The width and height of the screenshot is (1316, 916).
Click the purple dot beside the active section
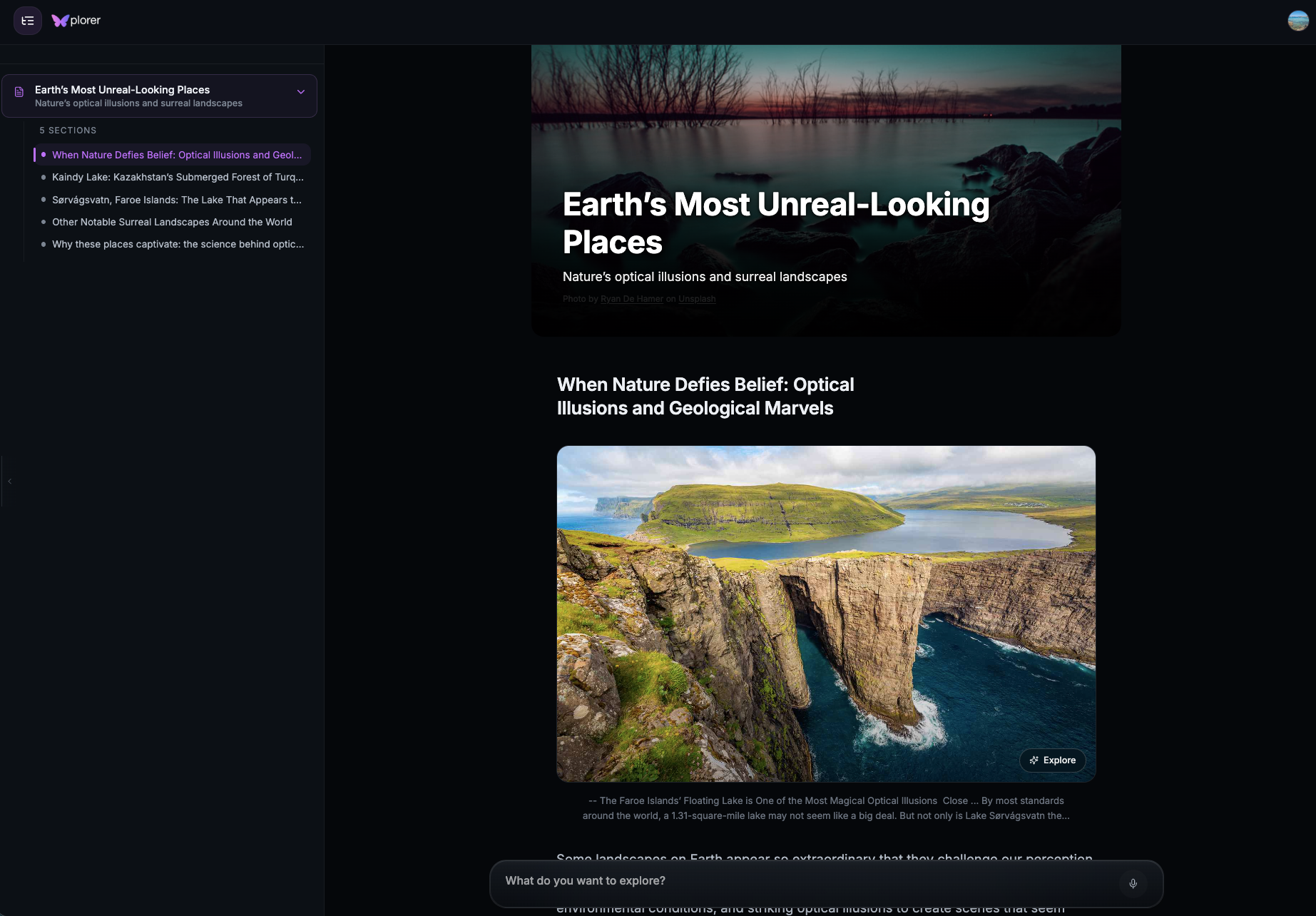(43, 154)
